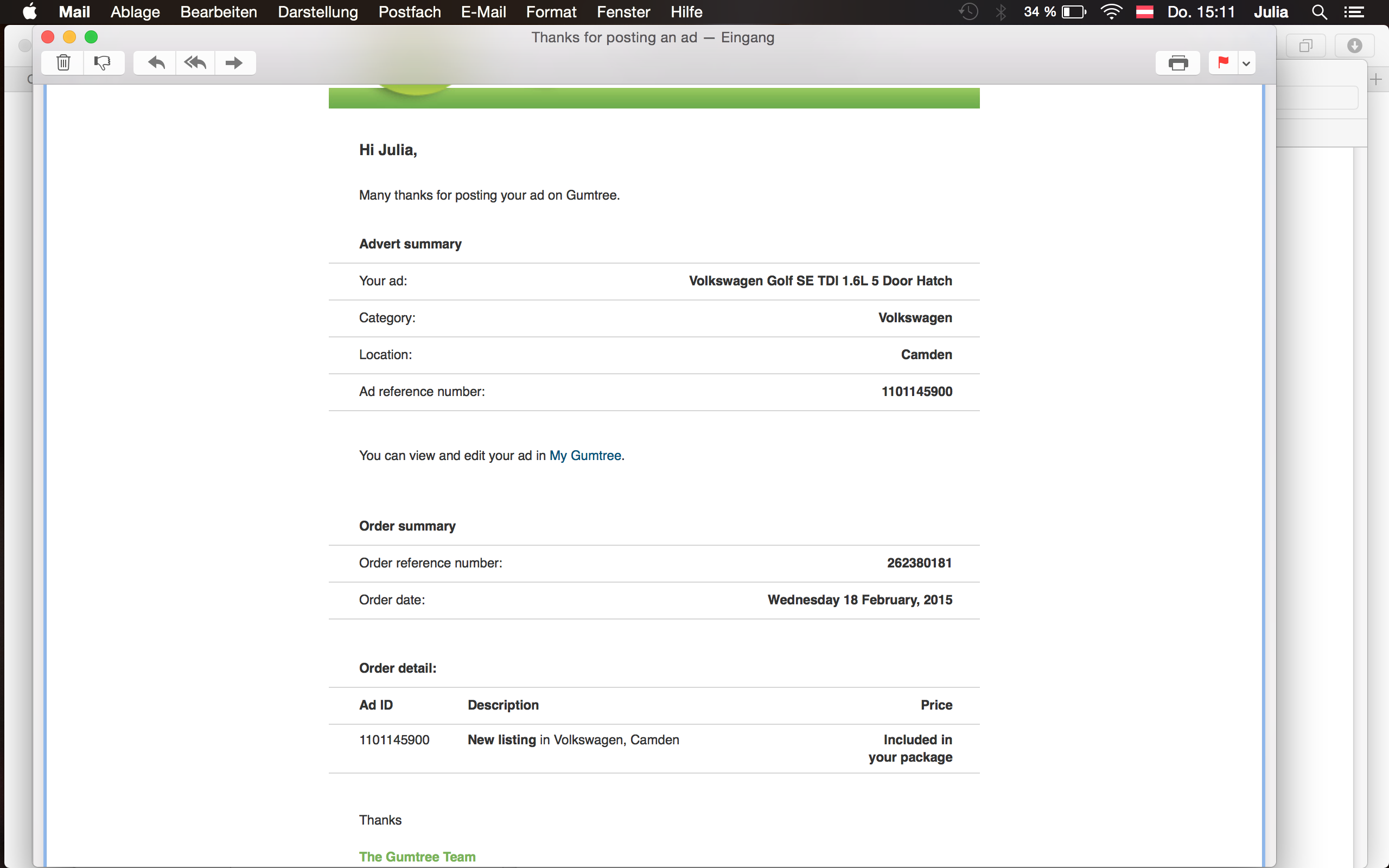Click the green fullscreen window button
This screenshot has height=868, width=1389.
(x=91, y=37)
